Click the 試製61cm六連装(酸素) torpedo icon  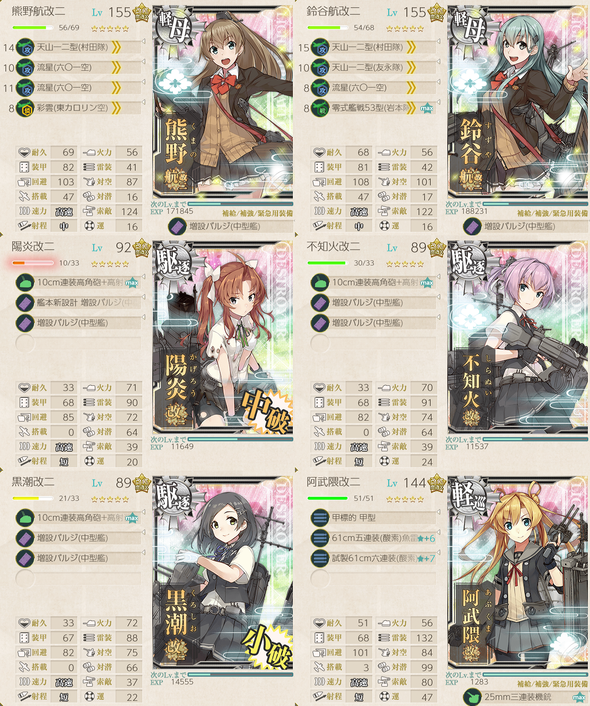click(320, 558)
